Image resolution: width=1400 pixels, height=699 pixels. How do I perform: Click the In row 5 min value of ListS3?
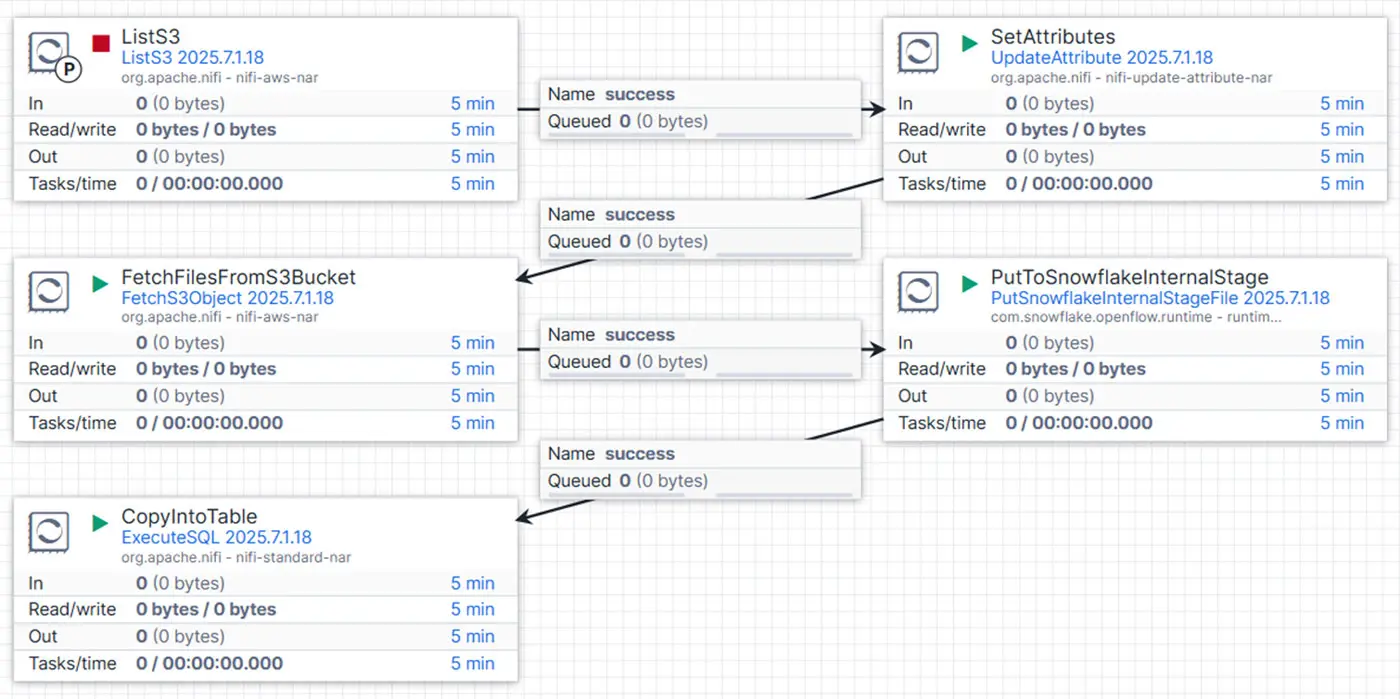(472, 103)
